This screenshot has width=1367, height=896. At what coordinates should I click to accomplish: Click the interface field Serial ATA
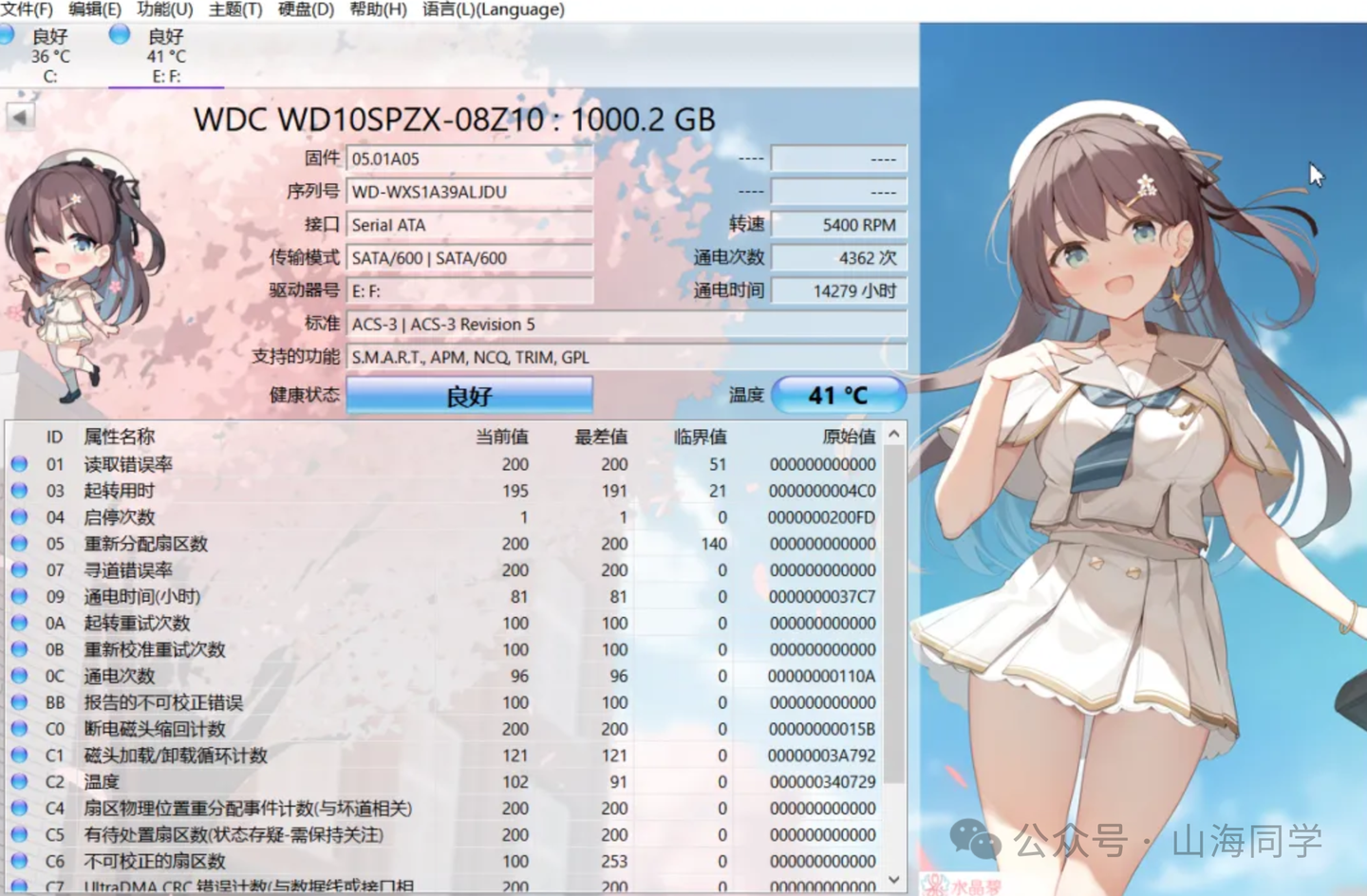pyautogui.click(x=469, y=225)
